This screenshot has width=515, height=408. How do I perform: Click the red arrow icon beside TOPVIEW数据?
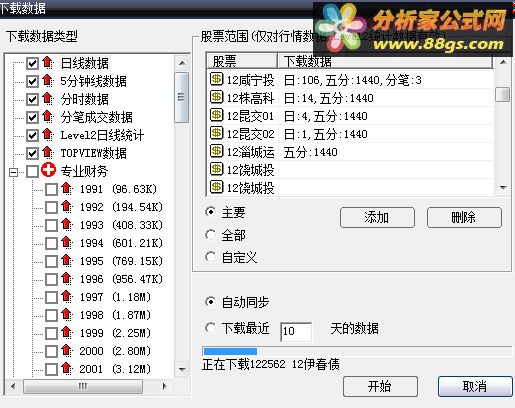point(48,153)
